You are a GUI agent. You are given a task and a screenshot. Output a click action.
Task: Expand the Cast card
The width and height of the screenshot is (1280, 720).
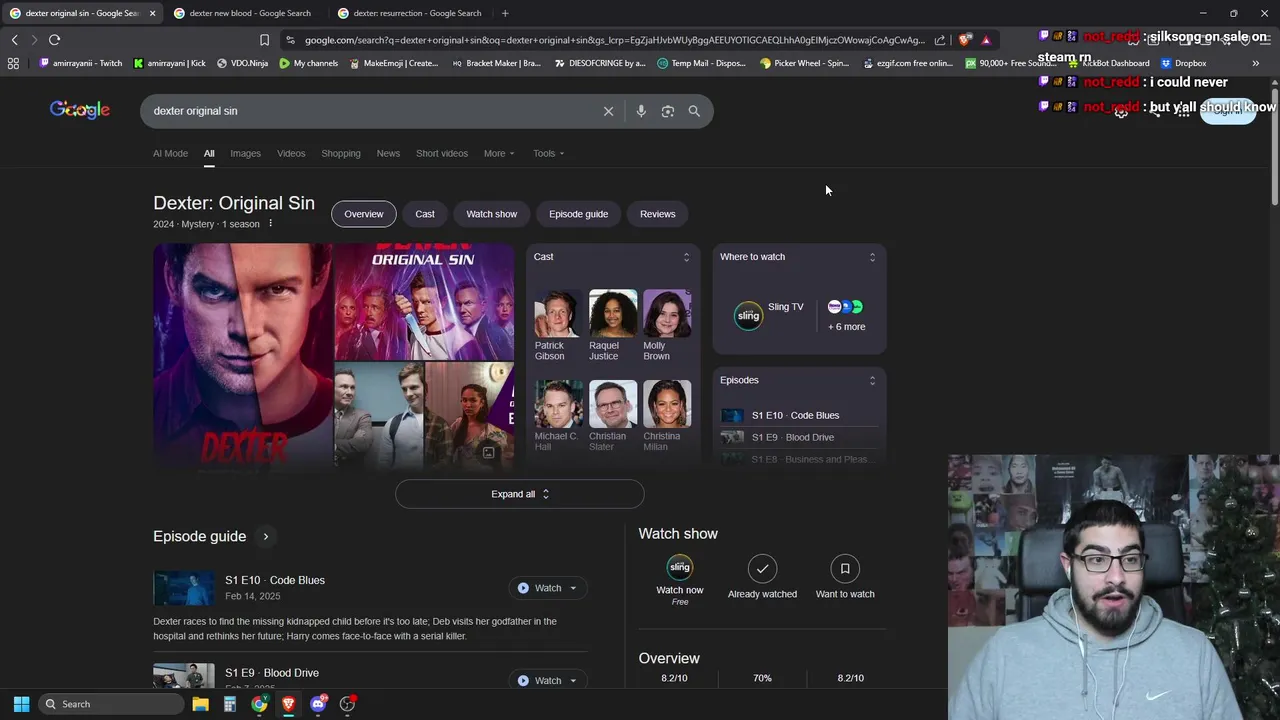click(x=686, y=257)
